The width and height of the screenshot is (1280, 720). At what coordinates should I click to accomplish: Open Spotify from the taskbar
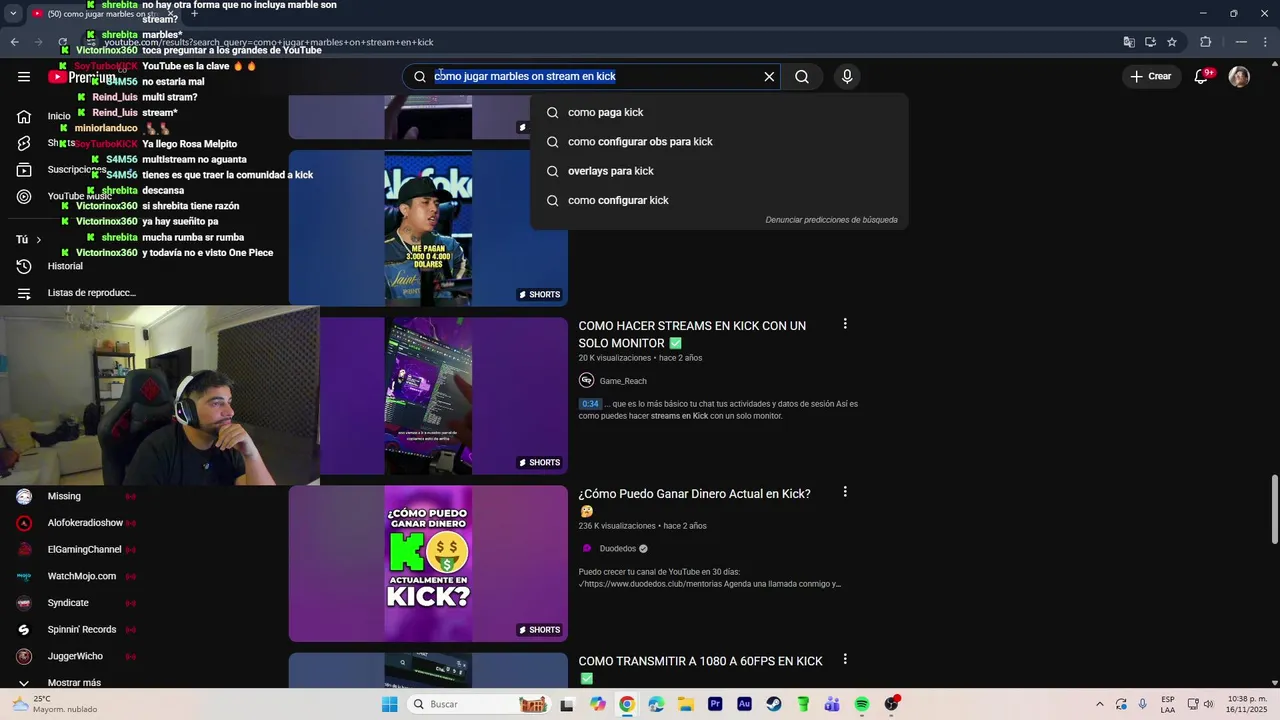pyautogui.click(x=862, y=704)
